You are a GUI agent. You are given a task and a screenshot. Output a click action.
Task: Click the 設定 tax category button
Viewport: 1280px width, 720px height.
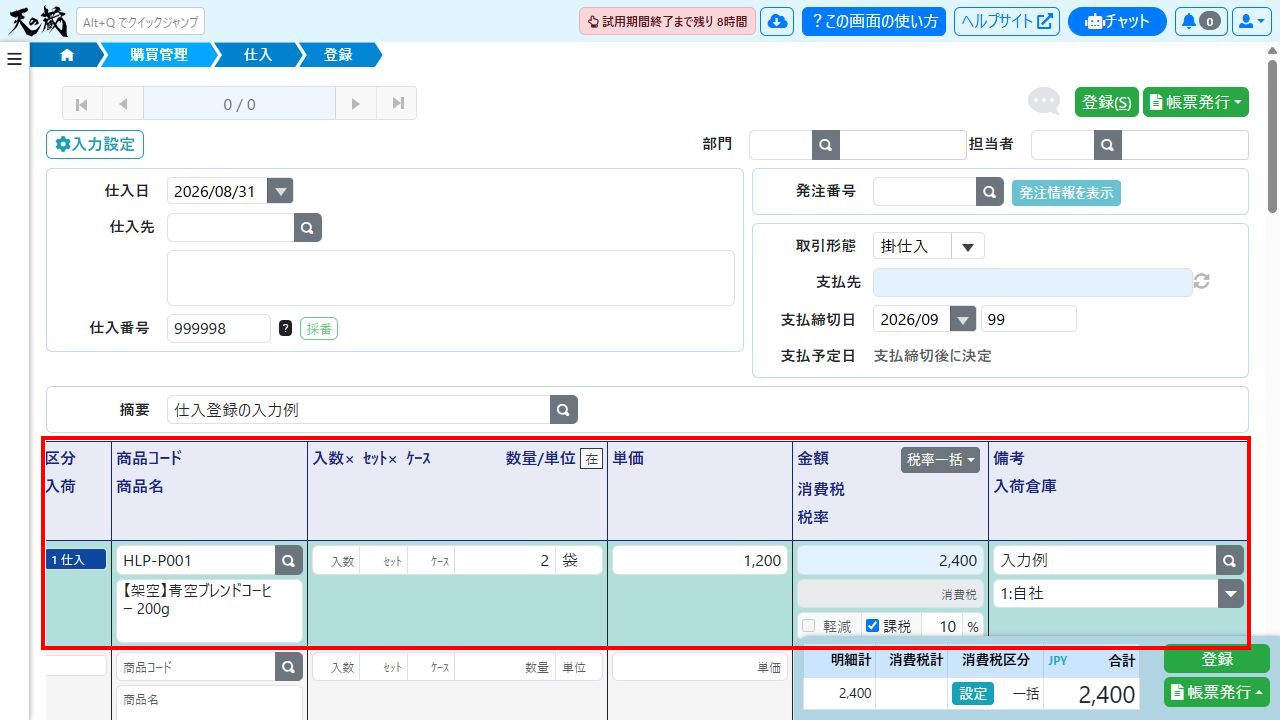pyautogui.click(x=973, y=694)
